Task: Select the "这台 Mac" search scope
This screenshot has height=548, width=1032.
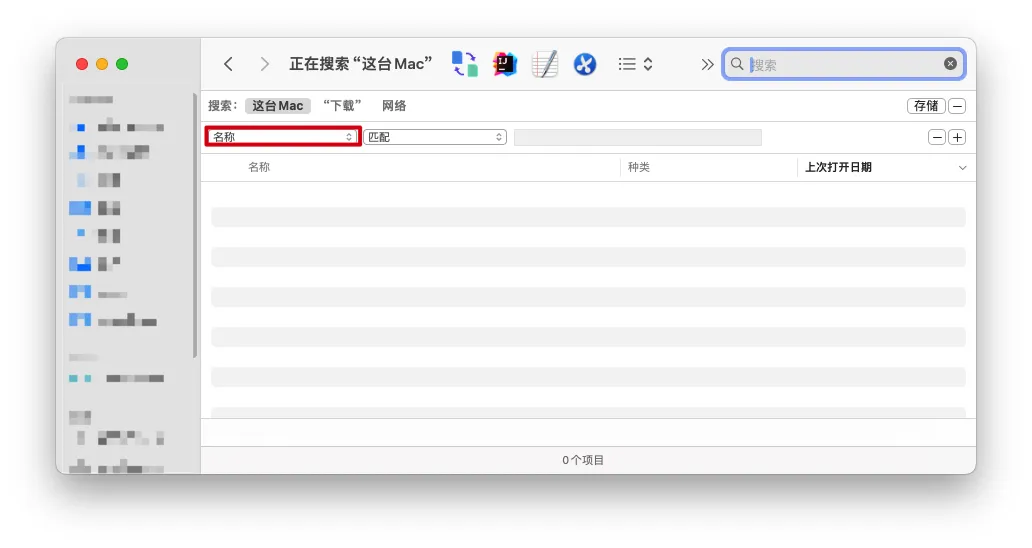Action: click(x=277, y=106)
